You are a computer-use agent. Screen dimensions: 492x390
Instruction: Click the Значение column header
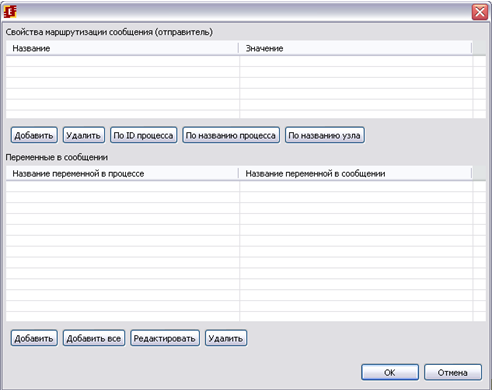point(355,48)
